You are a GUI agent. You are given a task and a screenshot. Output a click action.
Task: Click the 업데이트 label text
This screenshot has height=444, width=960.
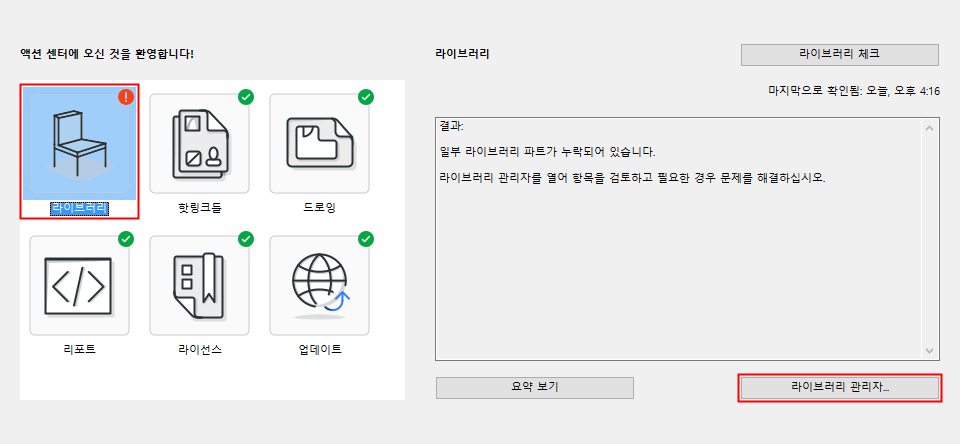pos(320,350)
